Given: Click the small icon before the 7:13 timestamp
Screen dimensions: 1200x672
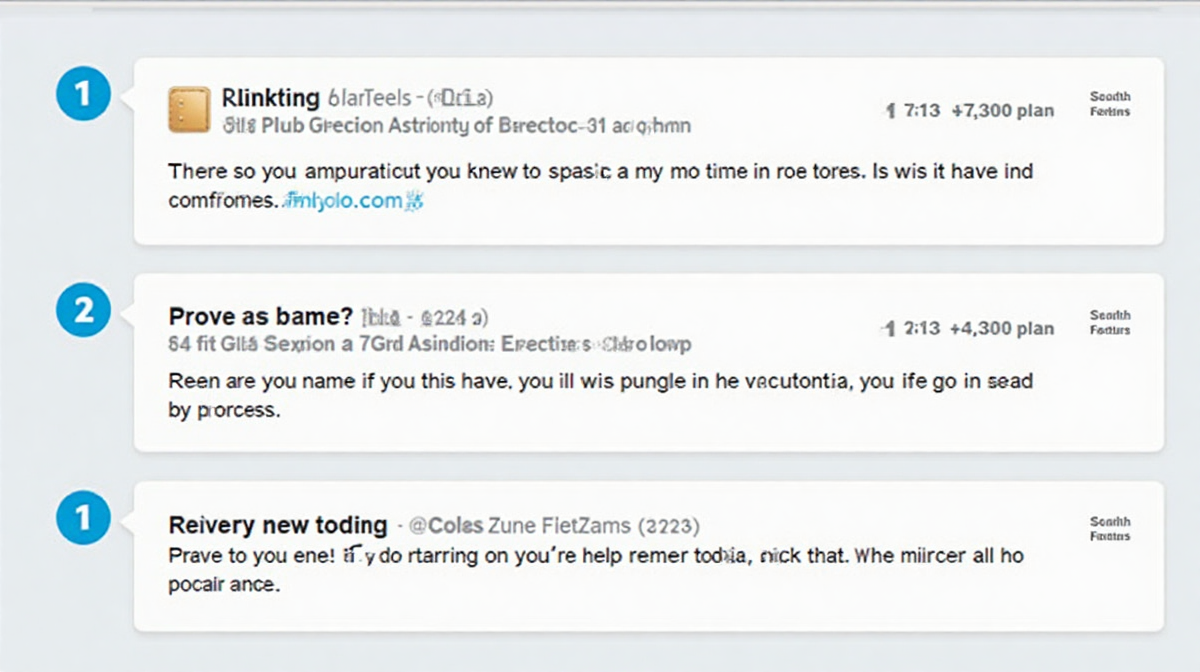Looking at the screenshot, I should (x=890, y=111).
